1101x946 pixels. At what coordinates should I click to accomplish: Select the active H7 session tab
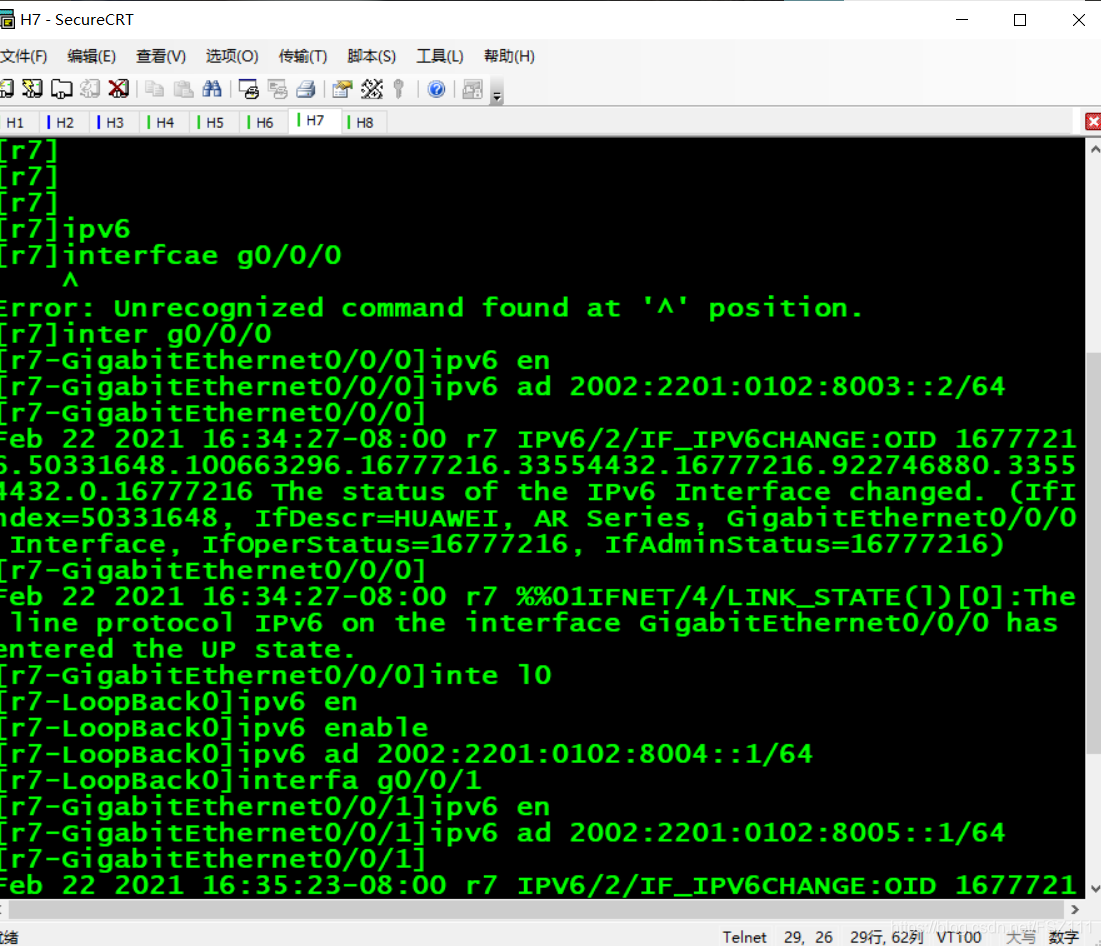pos(315,121)
